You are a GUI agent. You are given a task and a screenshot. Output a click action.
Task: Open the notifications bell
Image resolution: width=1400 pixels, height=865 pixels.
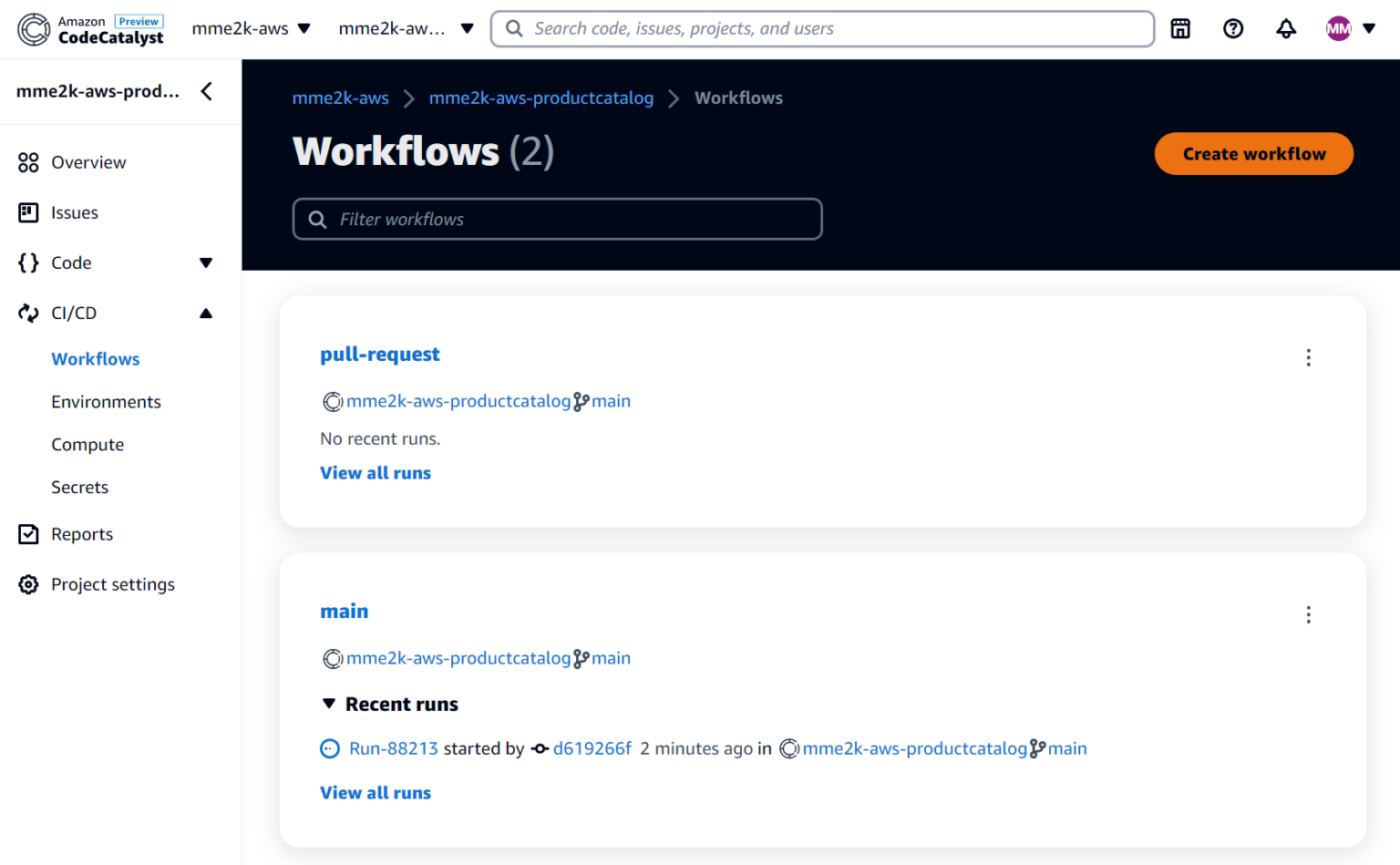point(1286,28)
